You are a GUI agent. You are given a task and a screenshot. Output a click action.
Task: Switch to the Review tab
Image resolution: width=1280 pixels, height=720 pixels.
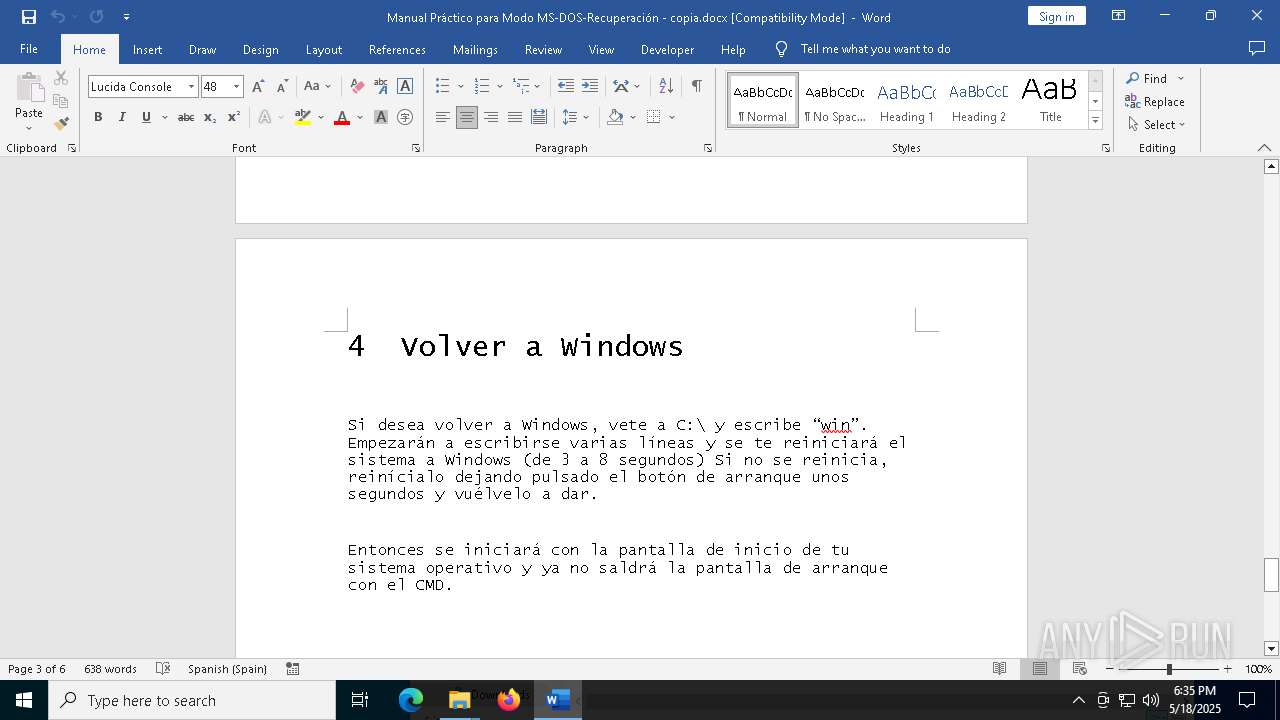coord(543,49)
